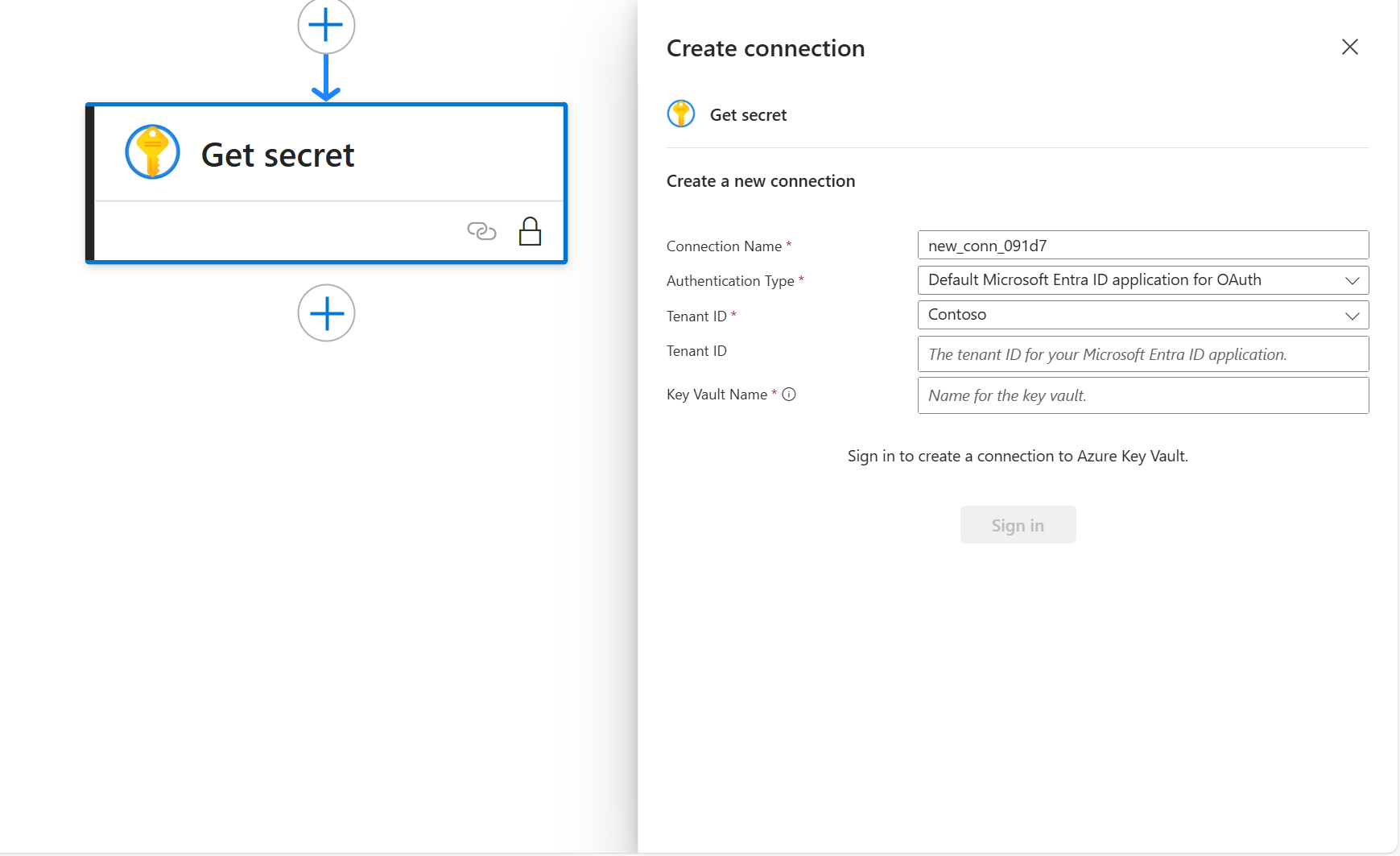
Task: Click the Sign in to create a connection message
Action: click(x=1018, y=456)
